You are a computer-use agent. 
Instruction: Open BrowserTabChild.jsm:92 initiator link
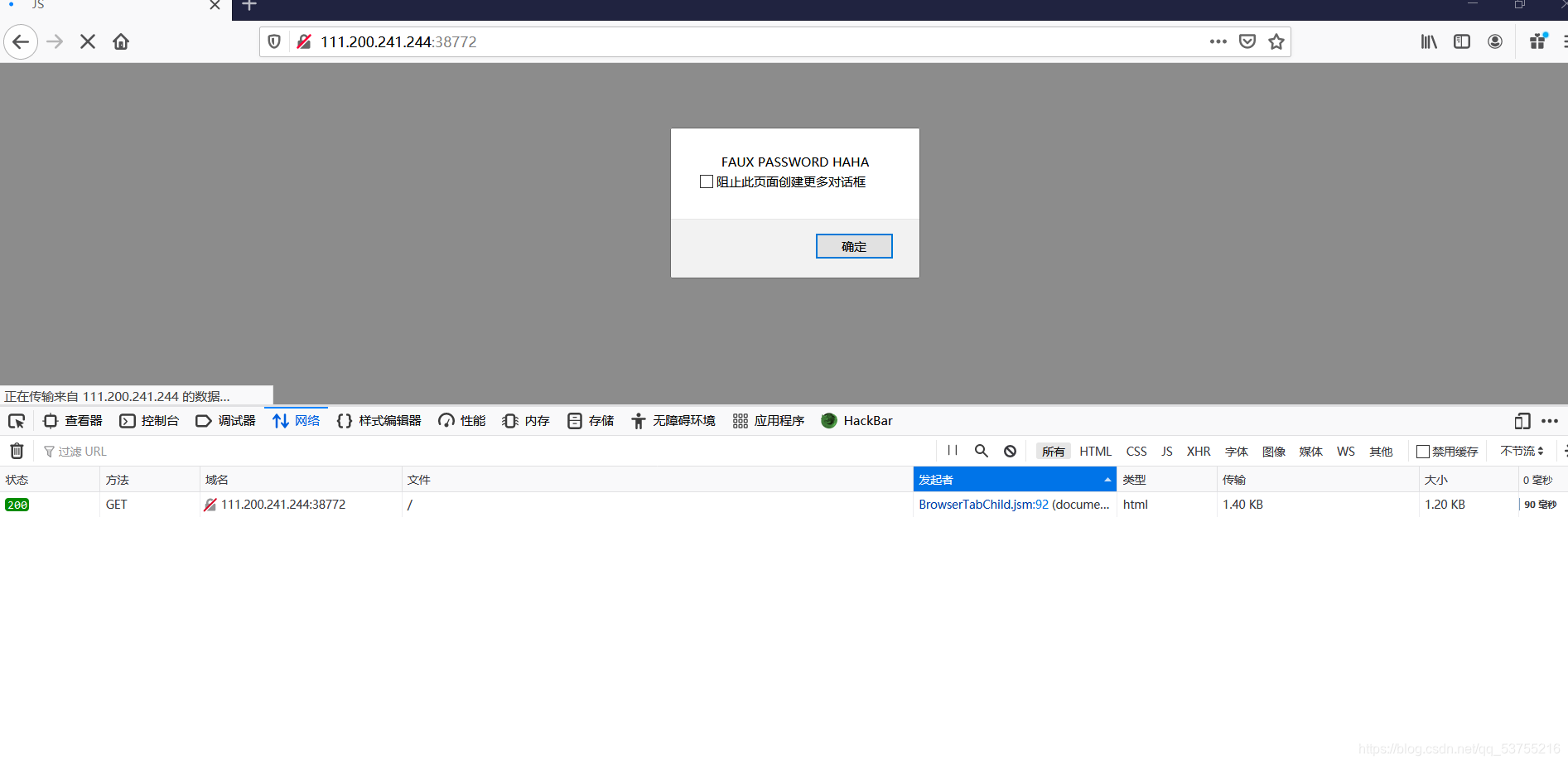tap(983, 505)
